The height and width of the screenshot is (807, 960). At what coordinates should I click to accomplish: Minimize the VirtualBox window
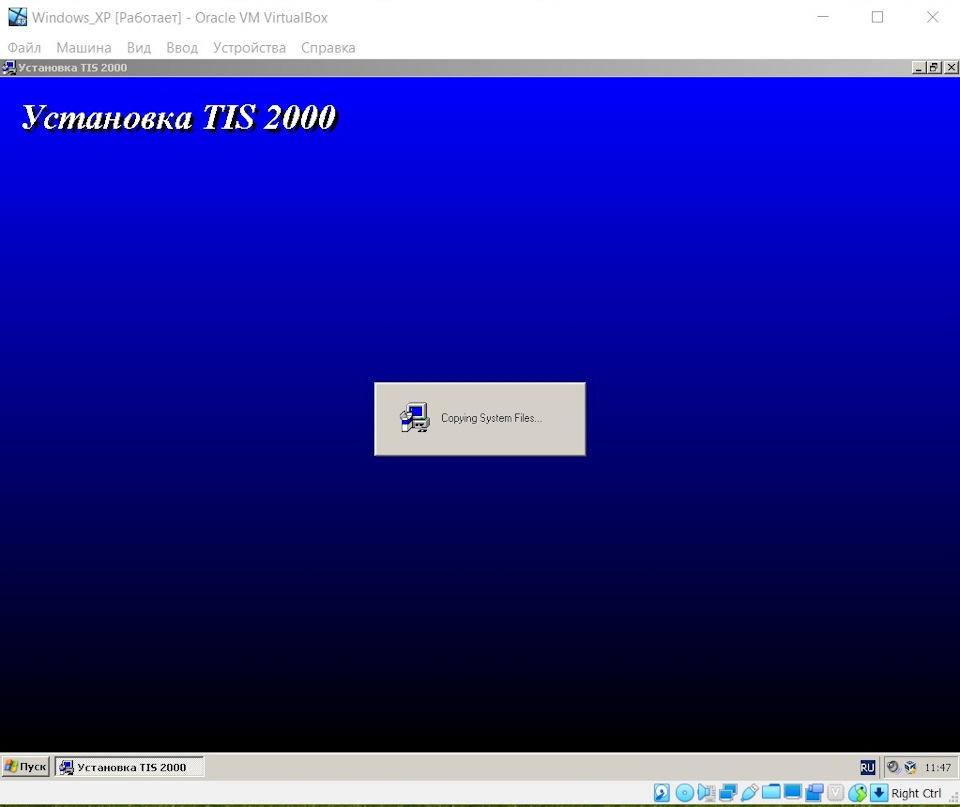tap(823, 17)
